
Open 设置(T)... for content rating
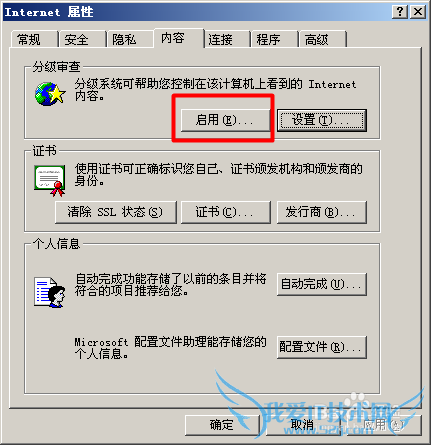(322, 120)
